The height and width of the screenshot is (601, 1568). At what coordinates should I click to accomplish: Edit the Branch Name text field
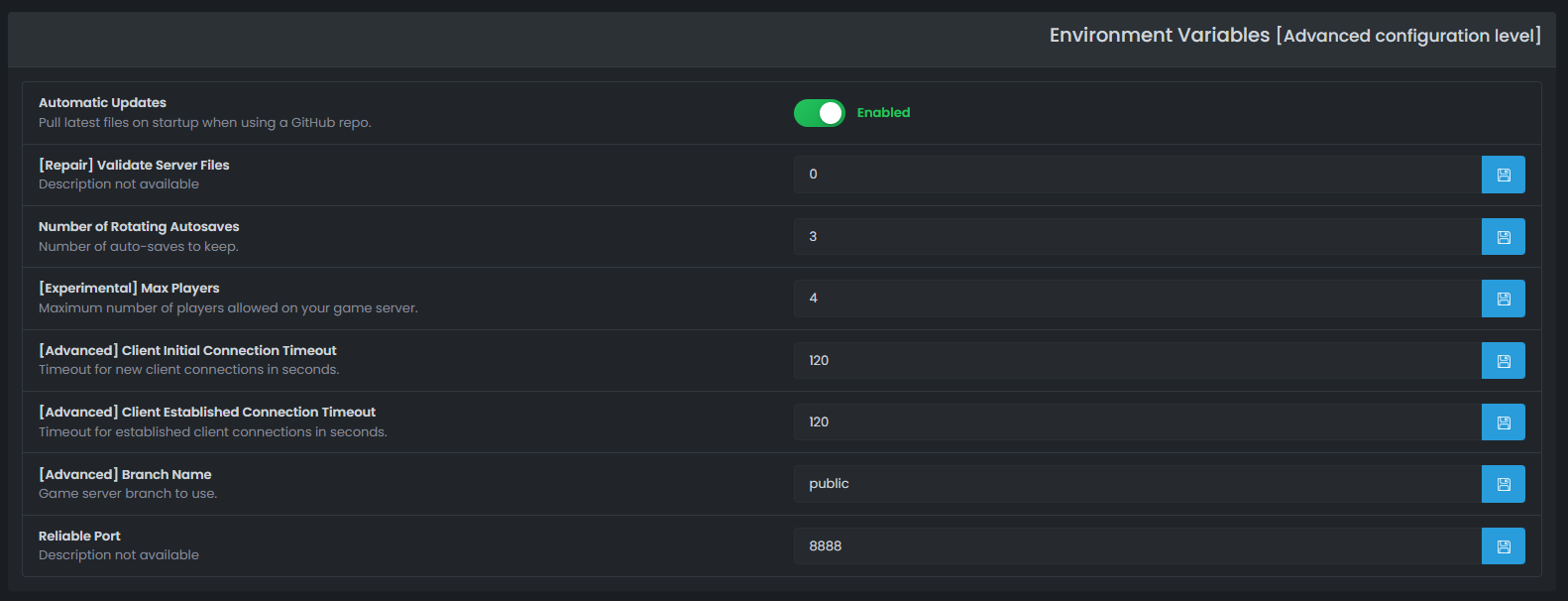1136,484
